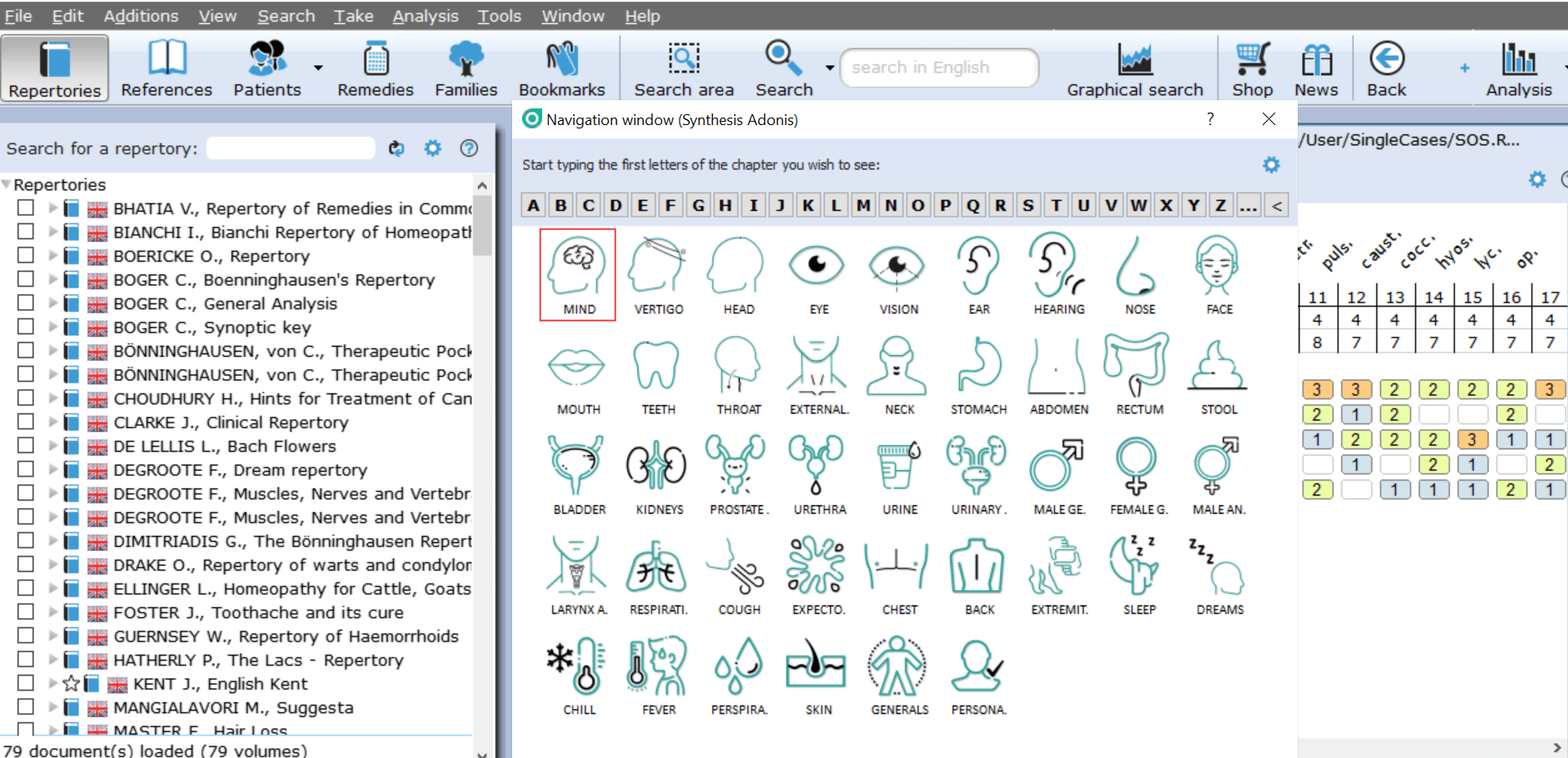Click the orange 3 grade cell under column 11
The width and height of the screenshot is (1568, 758).
tap(1317, 389)
